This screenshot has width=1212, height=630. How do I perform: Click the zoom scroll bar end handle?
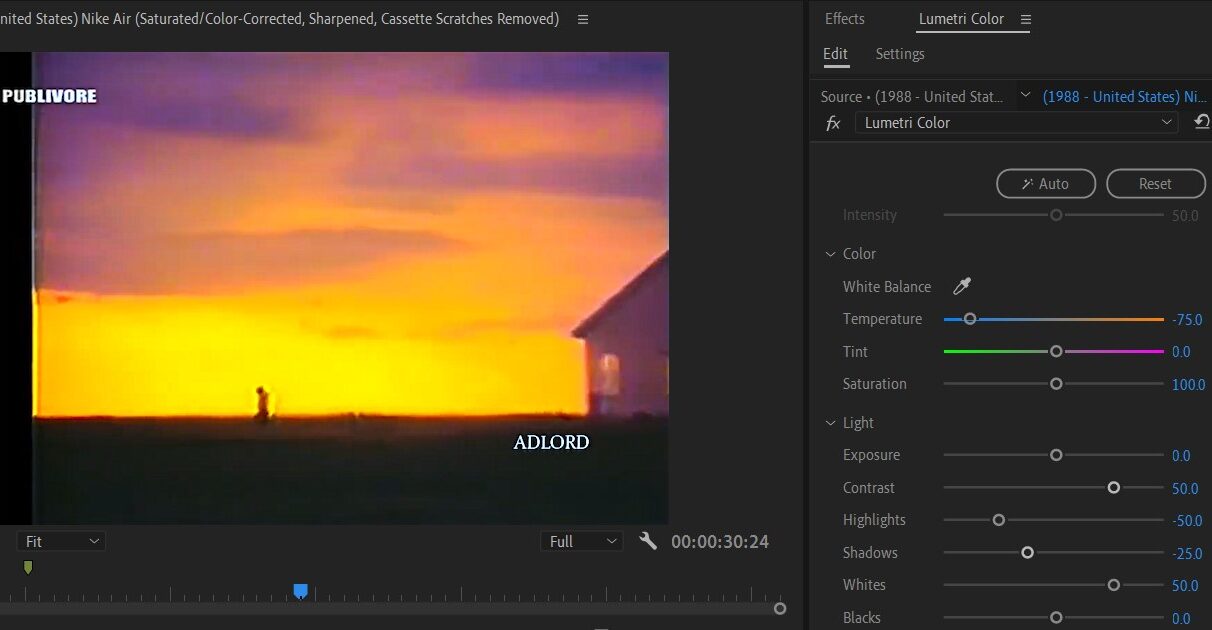(780, 608)
